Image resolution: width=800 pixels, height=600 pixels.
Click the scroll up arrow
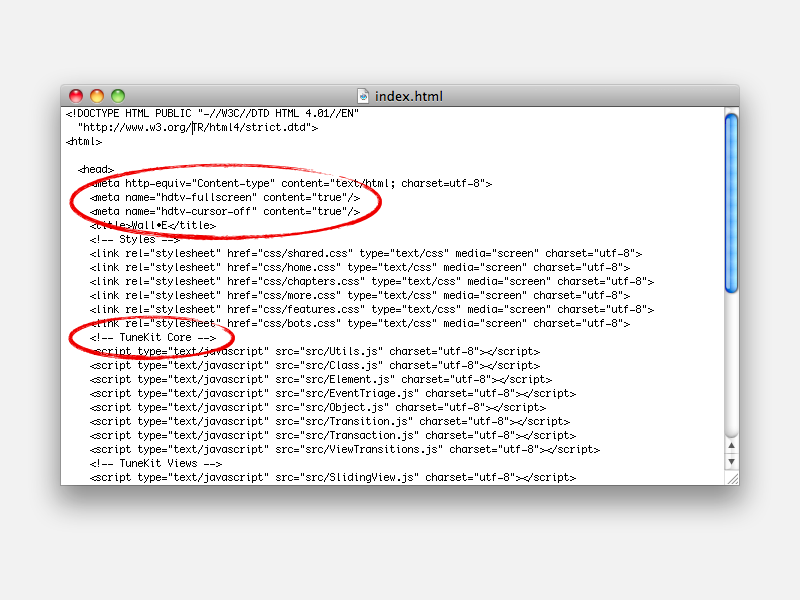(x=731, y=445)
